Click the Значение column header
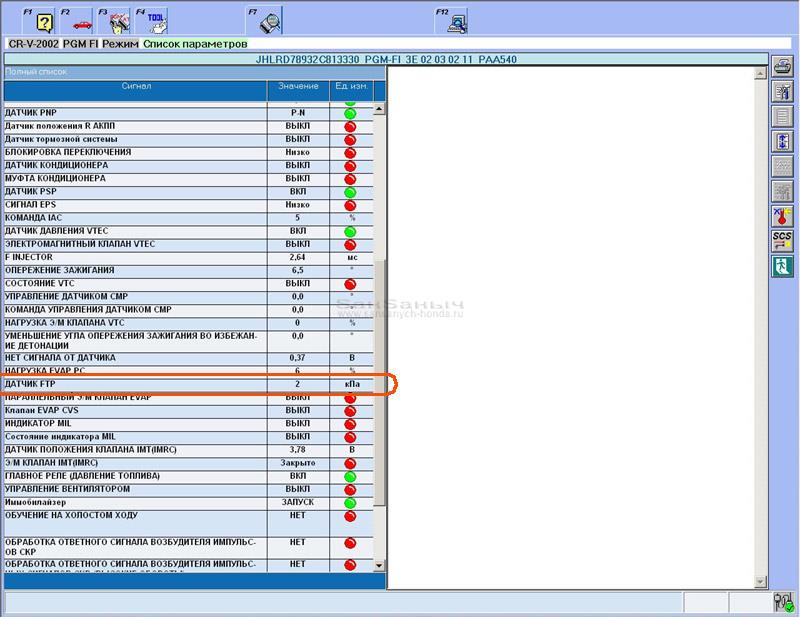This screenshot has height=617, width=800. (298, 87)
